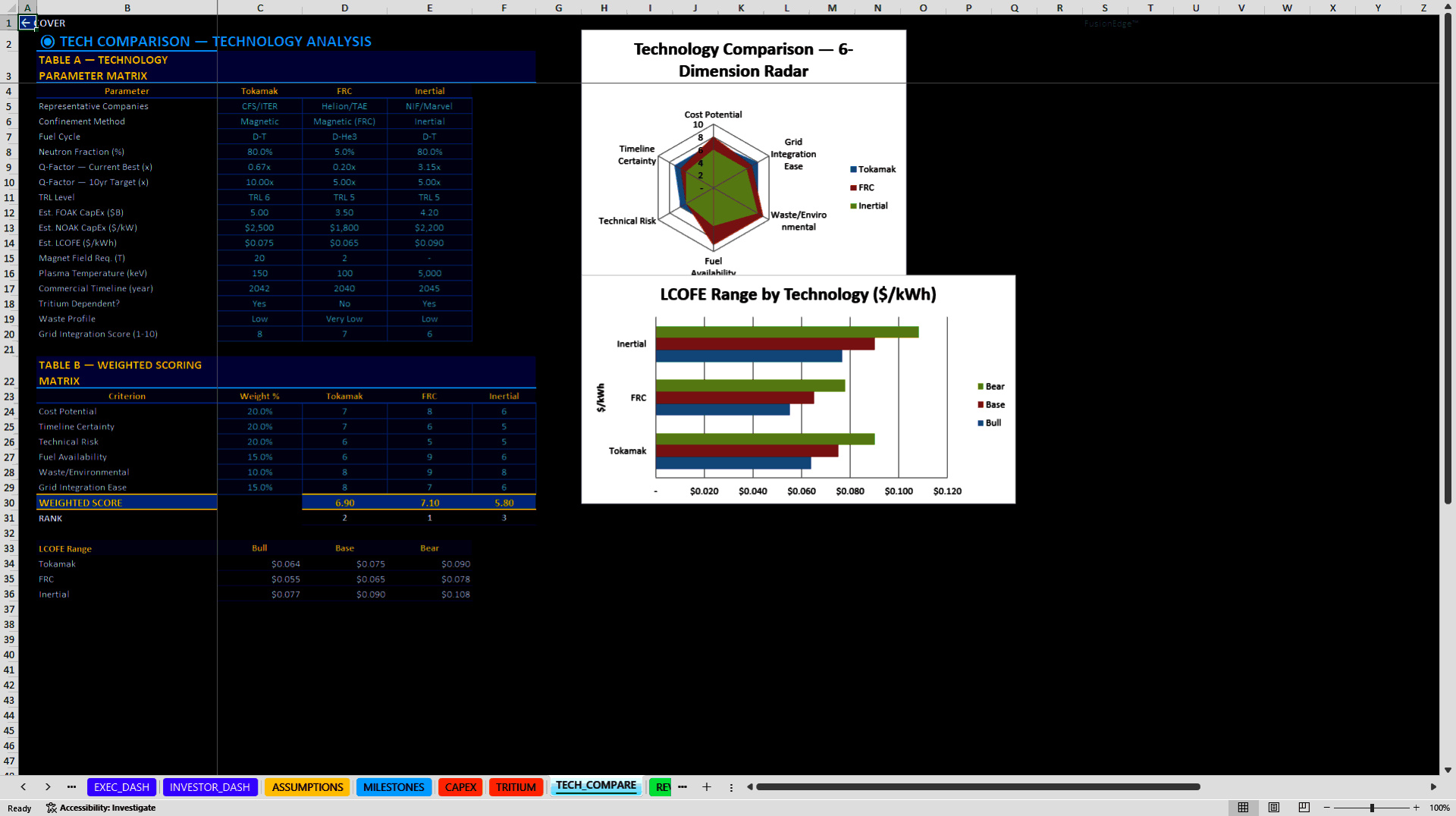Click Base legend entry in bar chart
1456x816 pixels.
click(x=991, y=405)
